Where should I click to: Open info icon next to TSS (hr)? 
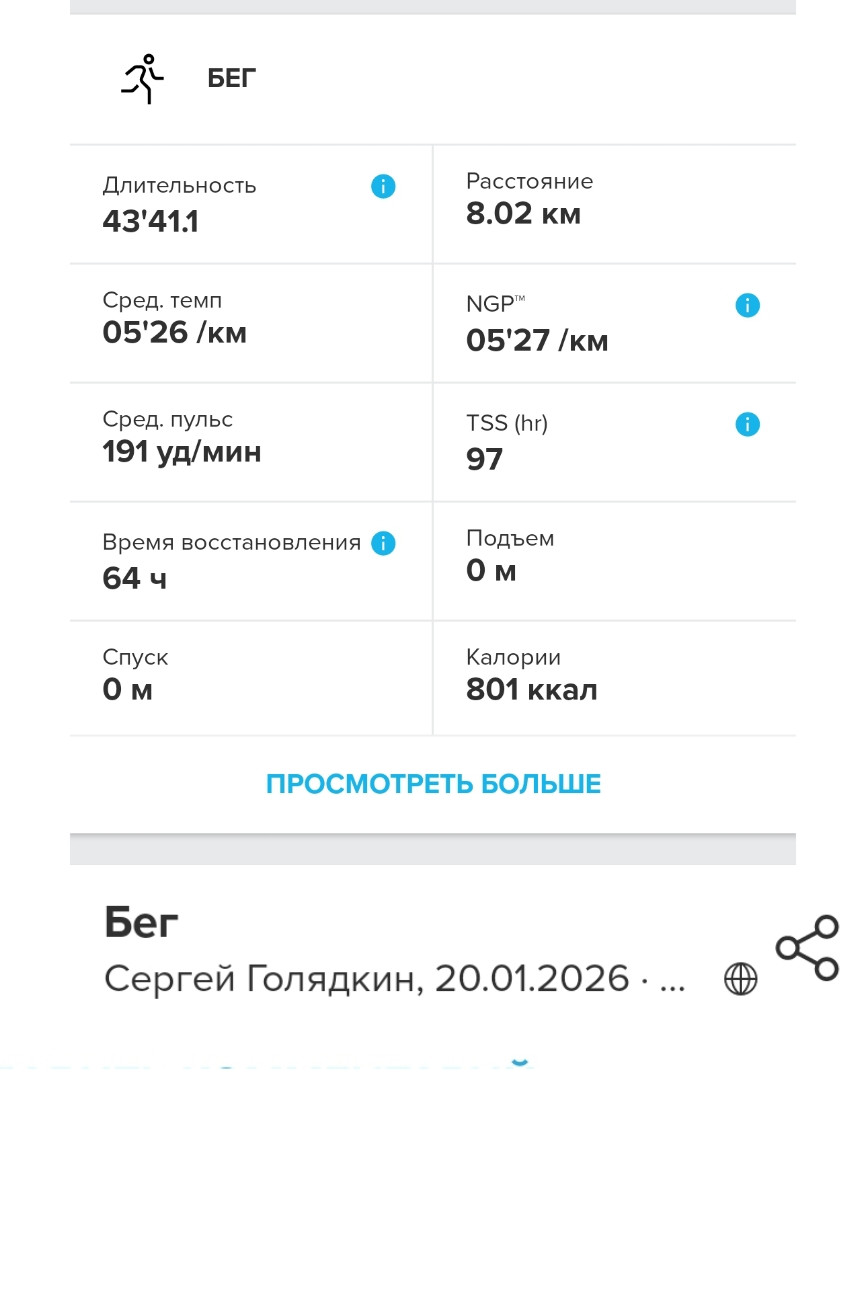(747, 424)
